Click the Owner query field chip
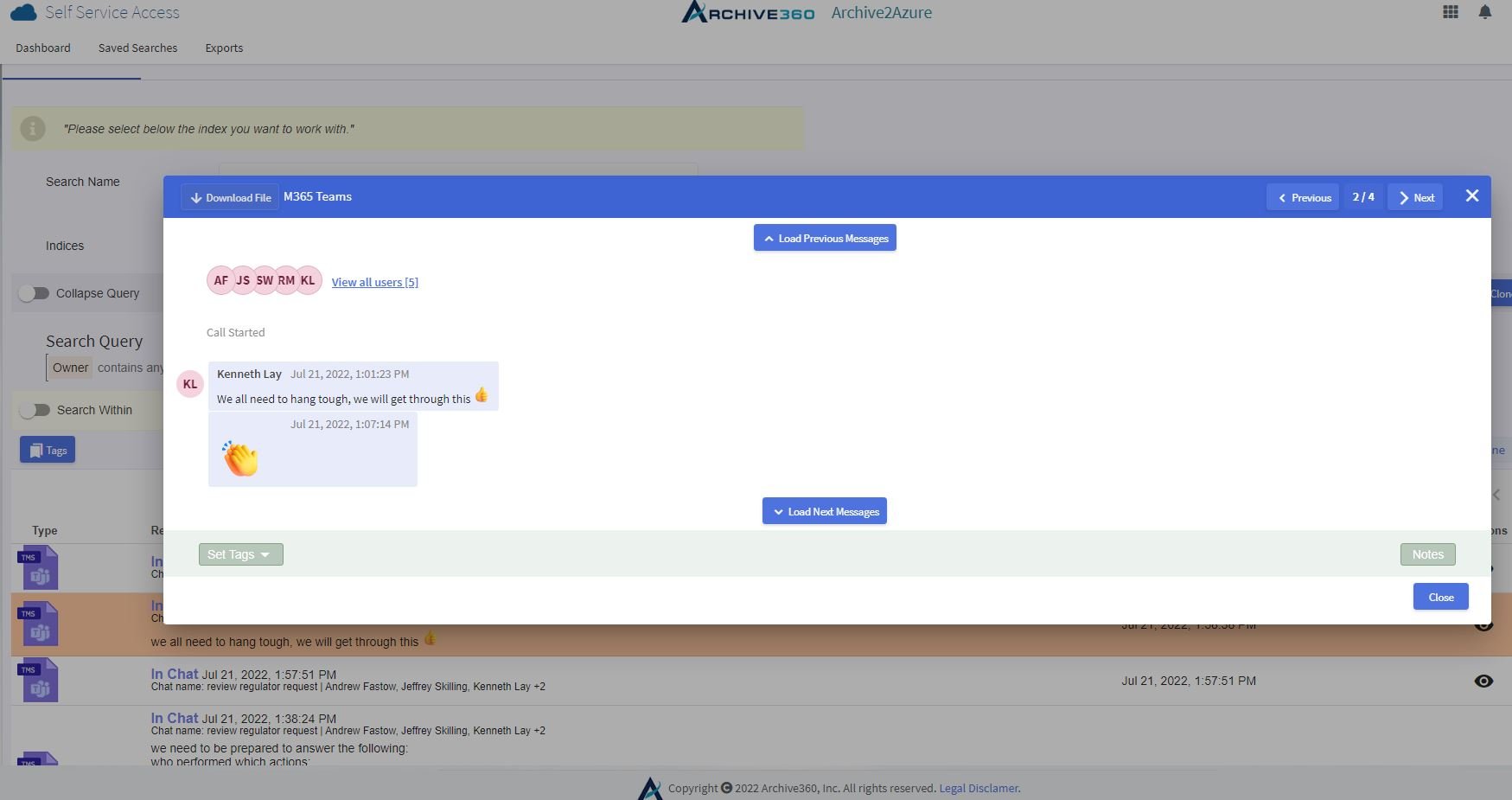 point(70,368)
